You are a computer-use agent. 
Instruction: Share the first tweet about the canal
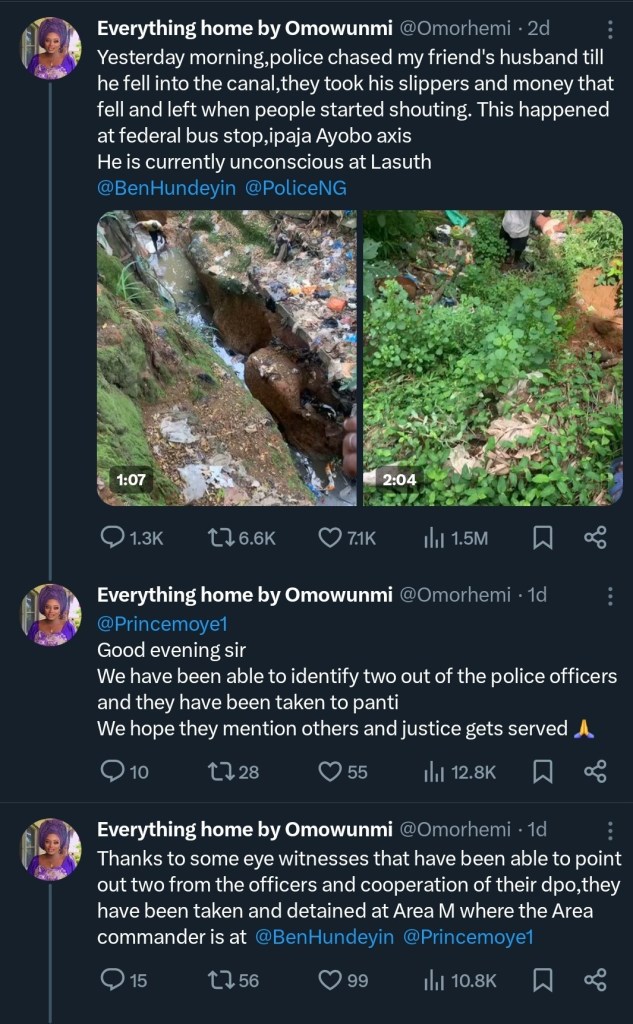pyautogui.click(x=595, y=538)
